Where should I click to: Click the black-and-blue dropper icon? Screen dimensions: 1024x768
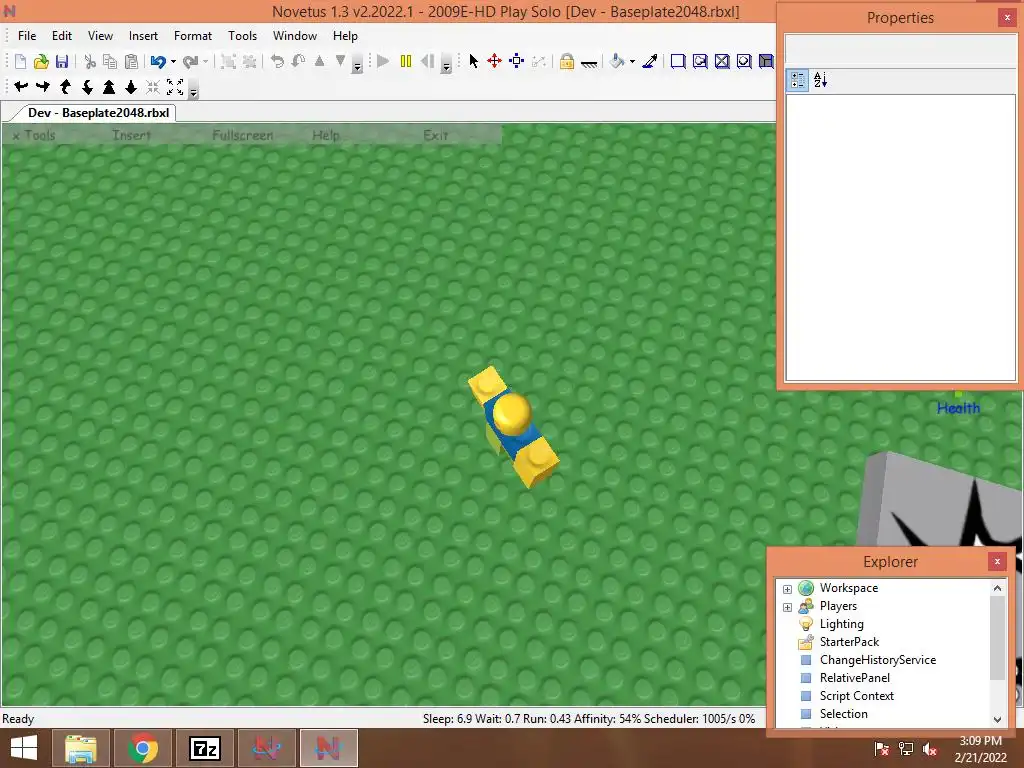[650, 61]
